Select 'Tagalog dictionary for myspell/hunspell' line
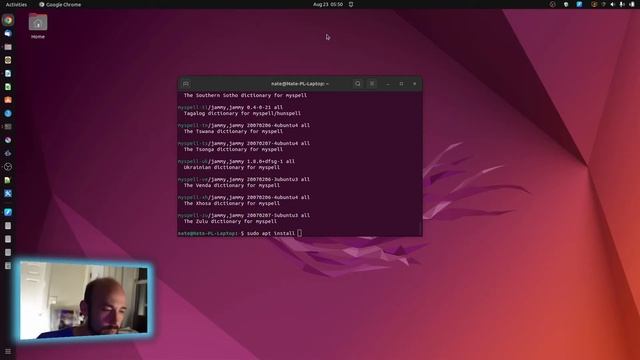Screen dimensions: 640x360 pyautogui.click(x=242, y=113)
